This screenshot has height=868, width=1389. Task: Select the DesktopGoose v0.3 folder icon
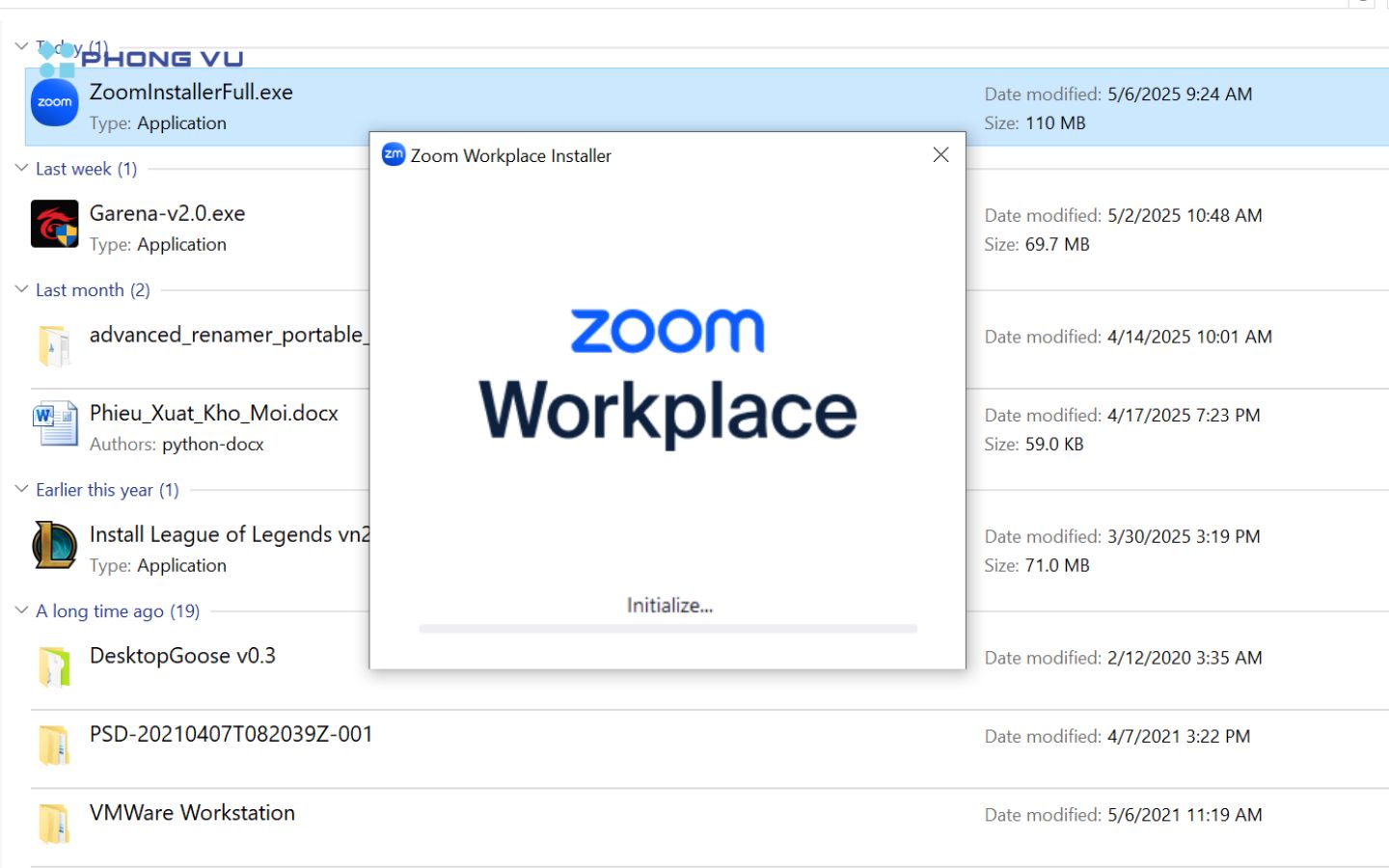coord(54,666)
